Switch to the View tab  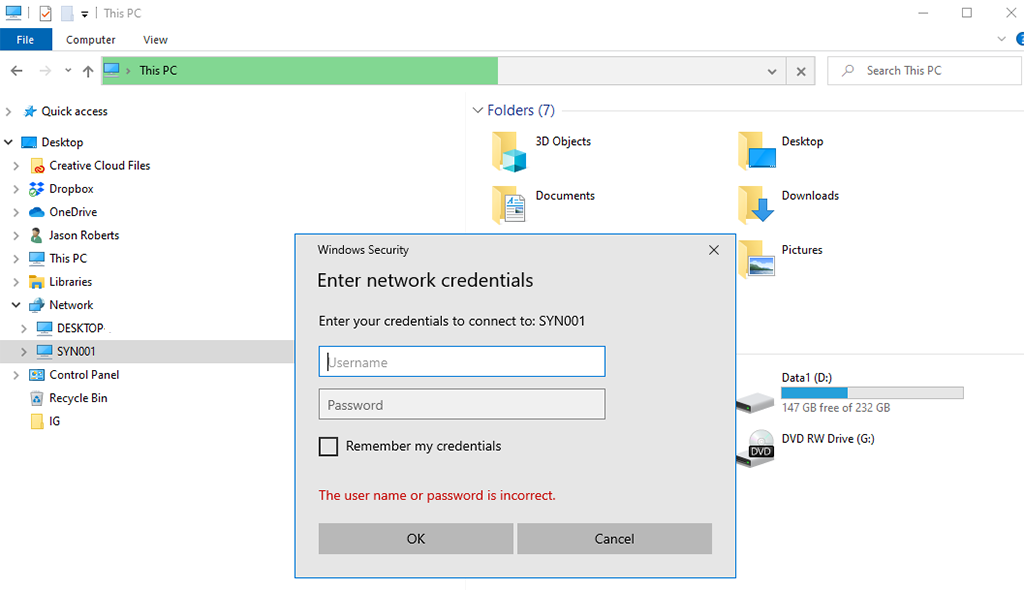click(155, 39)
